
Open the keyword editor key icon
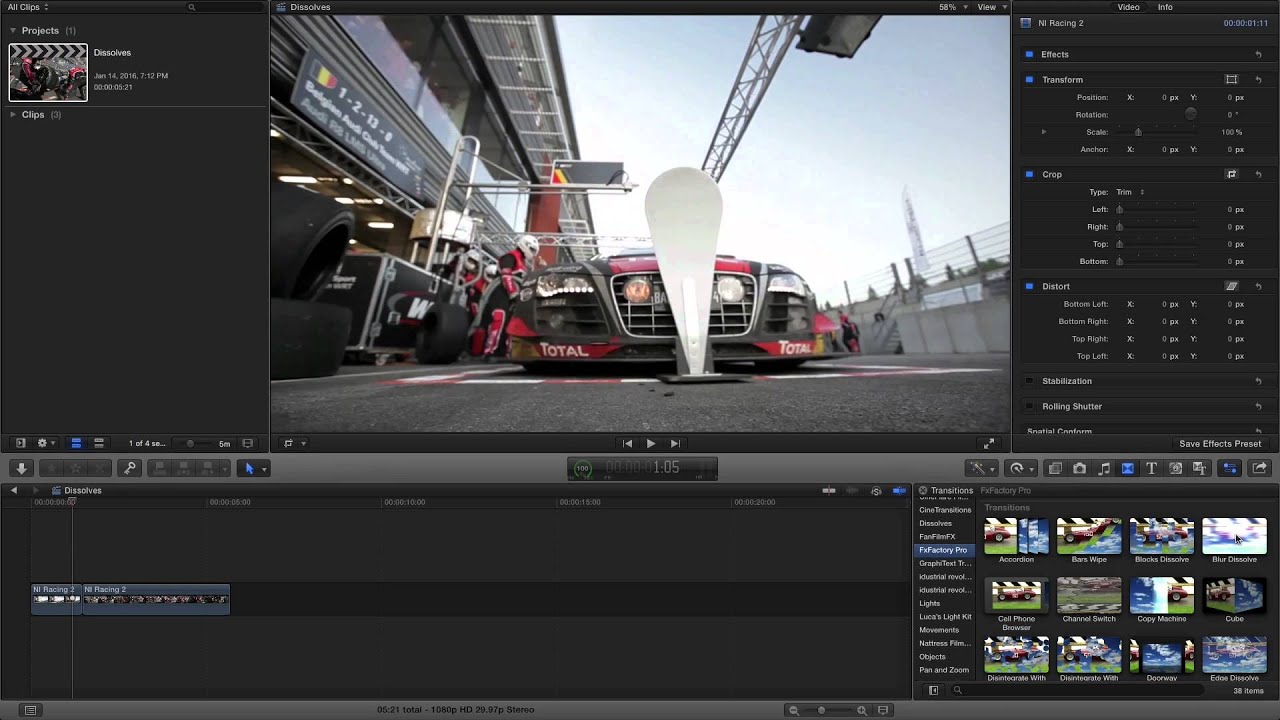[x=130, y=468]
